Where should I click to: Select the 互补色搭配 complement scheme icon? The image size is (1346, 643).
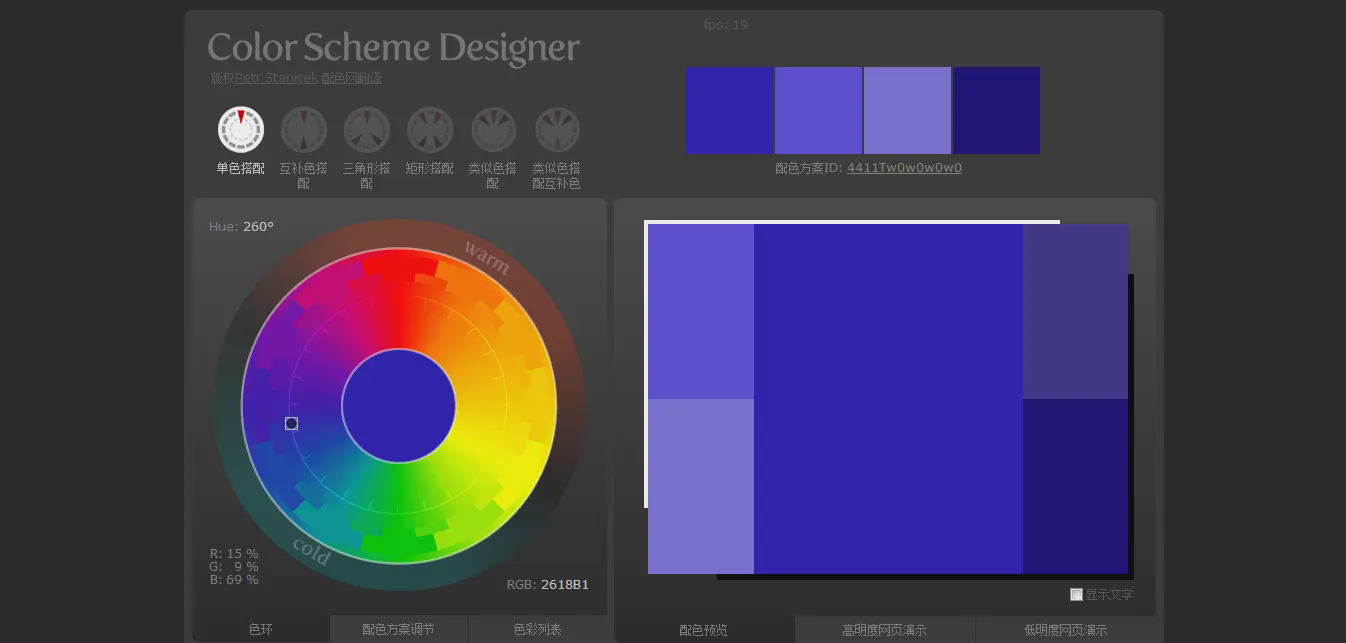(304, 130)
